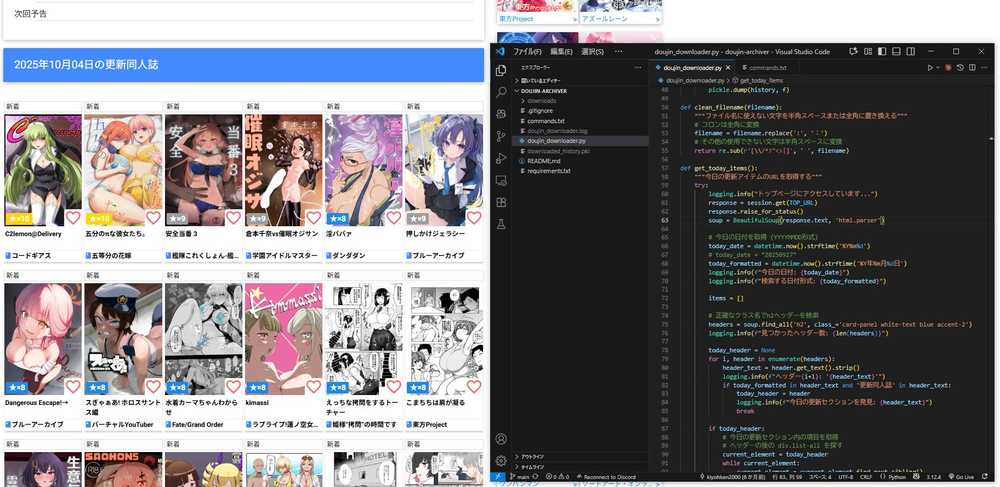Open Run and Debug view in activity bar
Viewport: 1000px width, 487px height.
501,158
